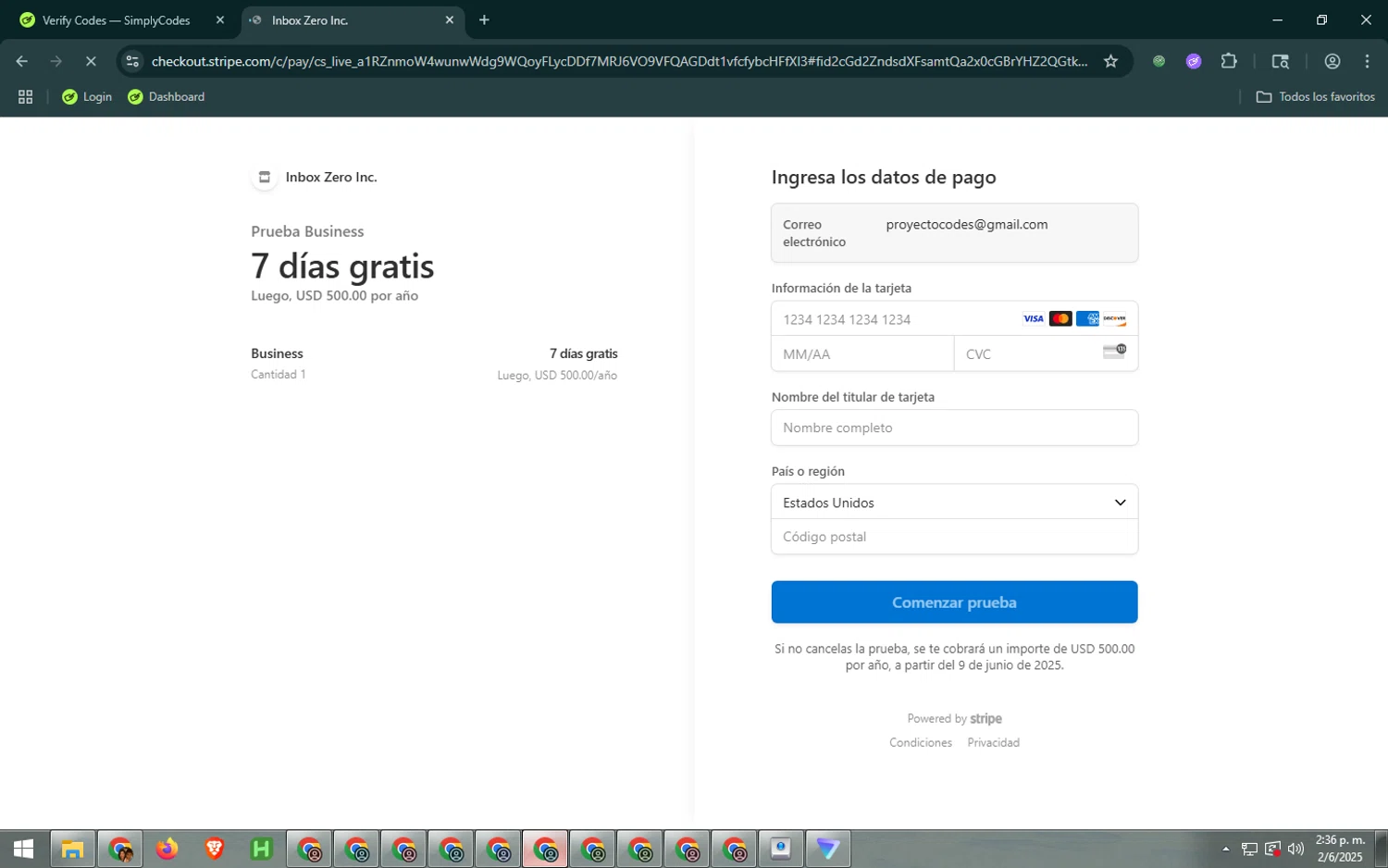Open the volume control in the system tray

[x=1295, y=849]
